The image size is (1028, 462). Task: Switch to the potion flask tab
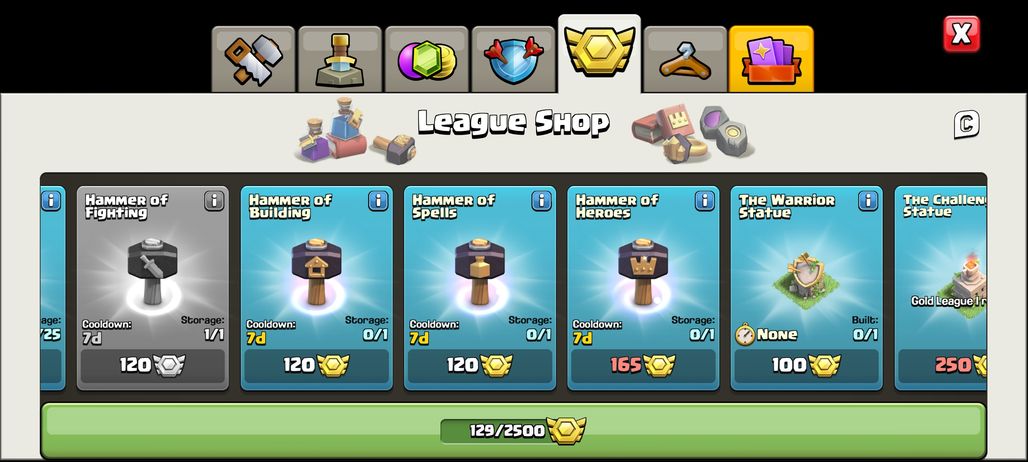coord(340,59)
